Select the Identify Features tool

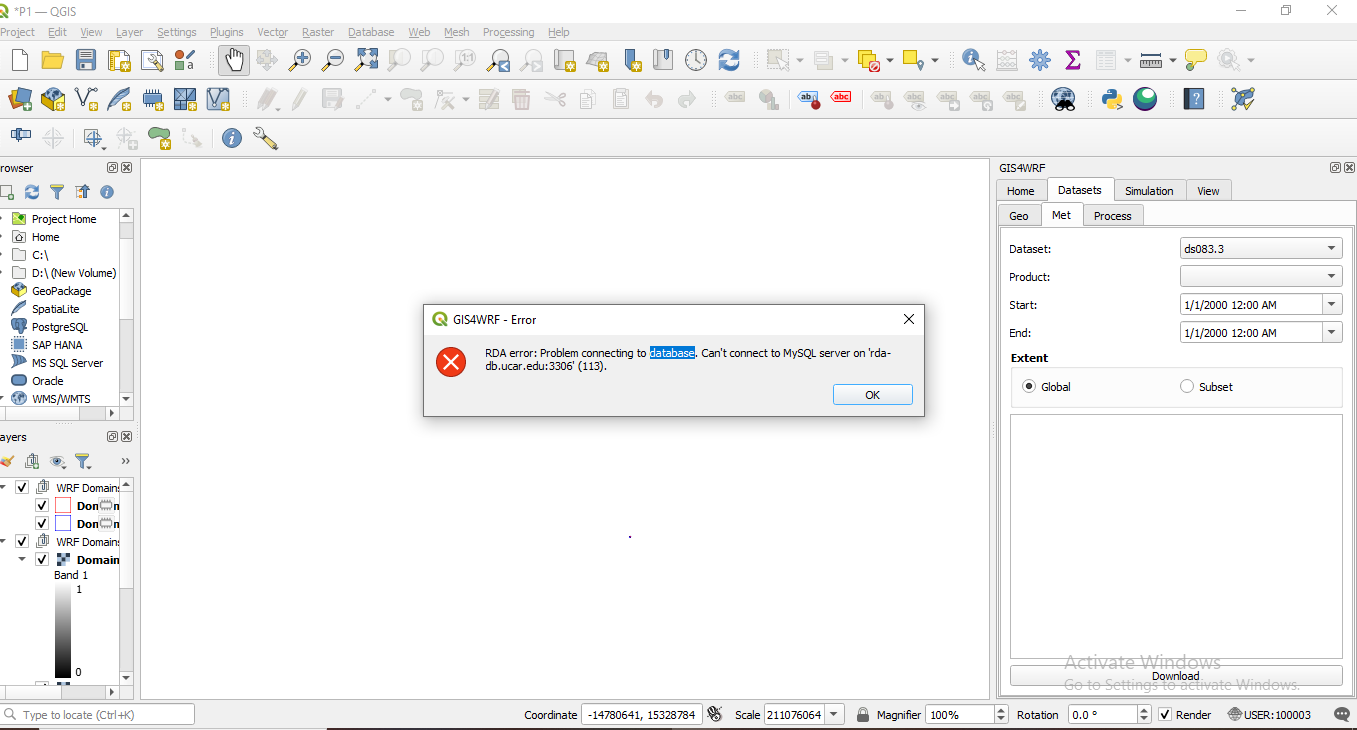(973, 60)
